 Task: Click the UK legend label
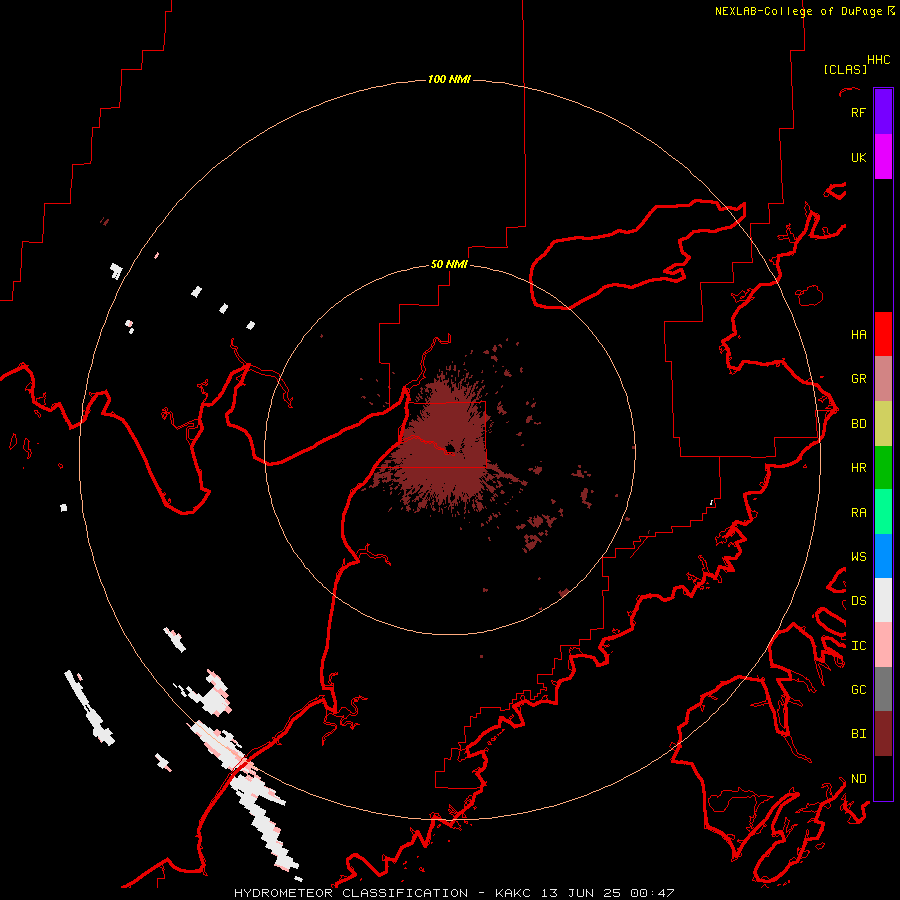click(858, 157)
